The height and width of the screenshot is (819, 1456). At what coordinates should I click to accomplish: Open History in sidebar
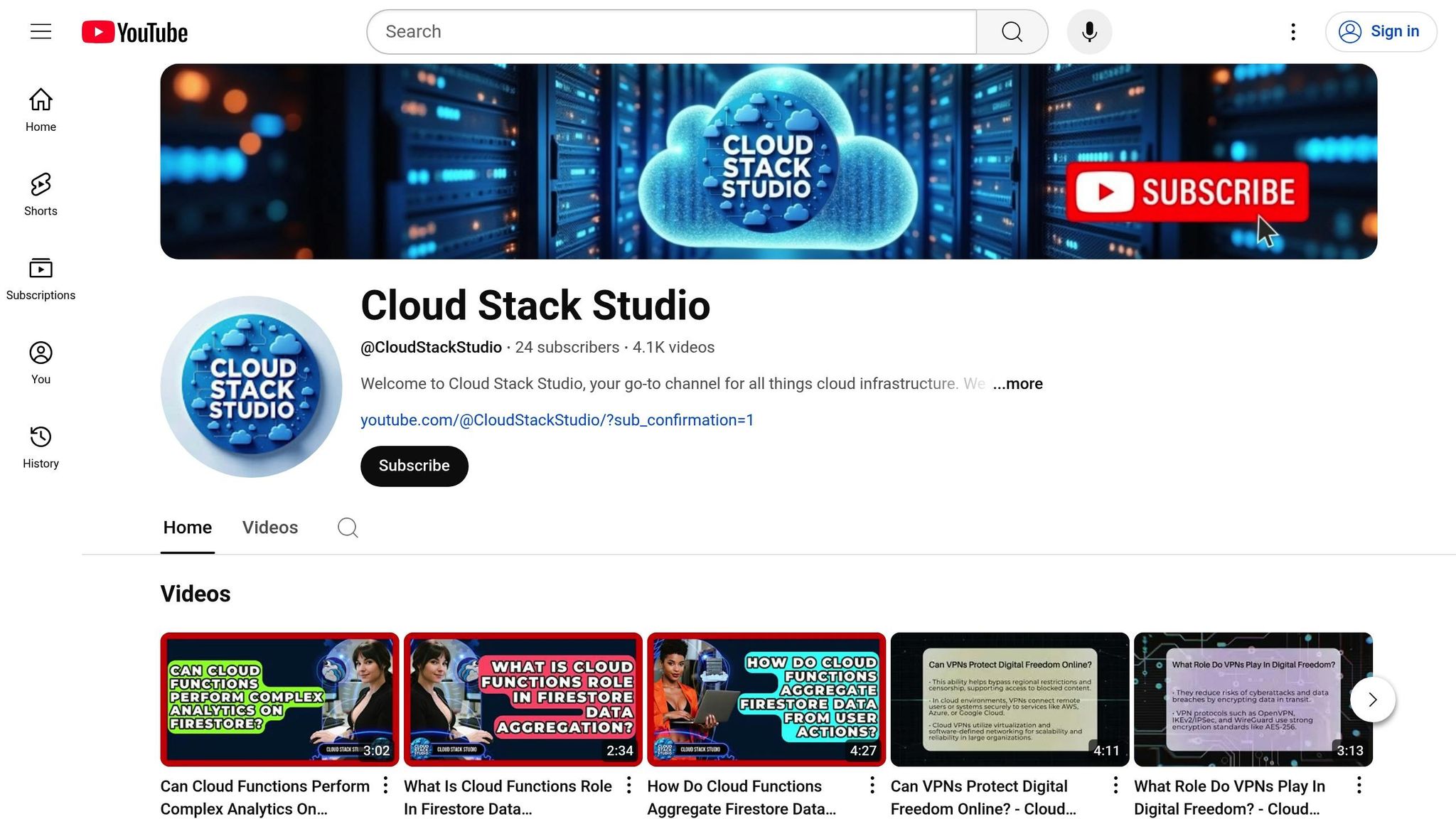tap(41, 447)
